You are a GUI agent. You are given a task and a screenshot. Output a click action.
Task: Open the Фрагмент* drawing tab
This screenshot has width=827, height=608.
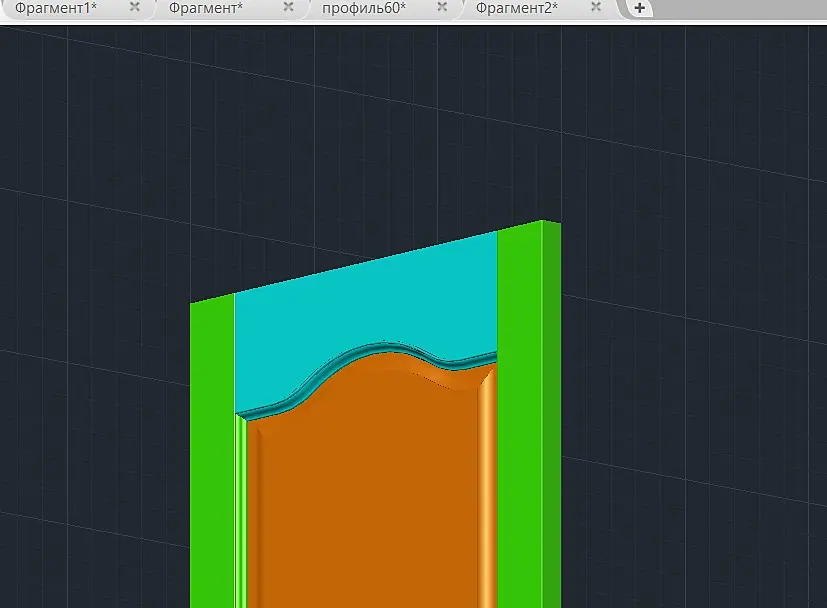pos(206,8)
